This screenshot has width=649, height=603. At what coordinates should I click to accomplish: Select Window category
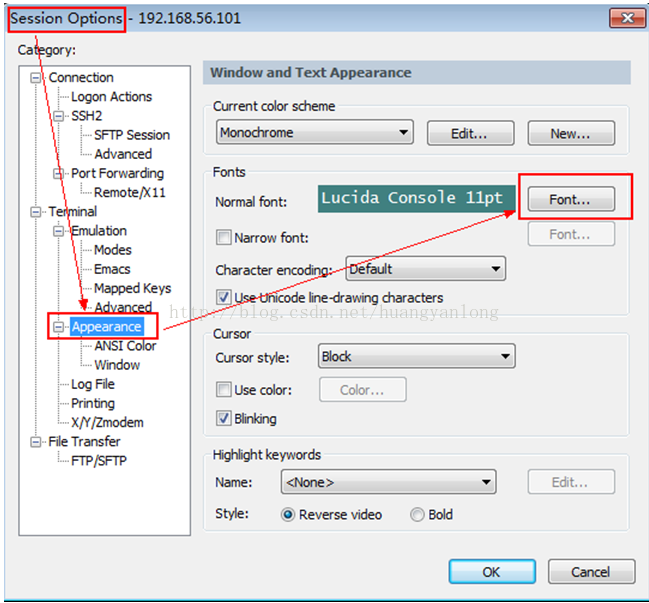(117, 365)
